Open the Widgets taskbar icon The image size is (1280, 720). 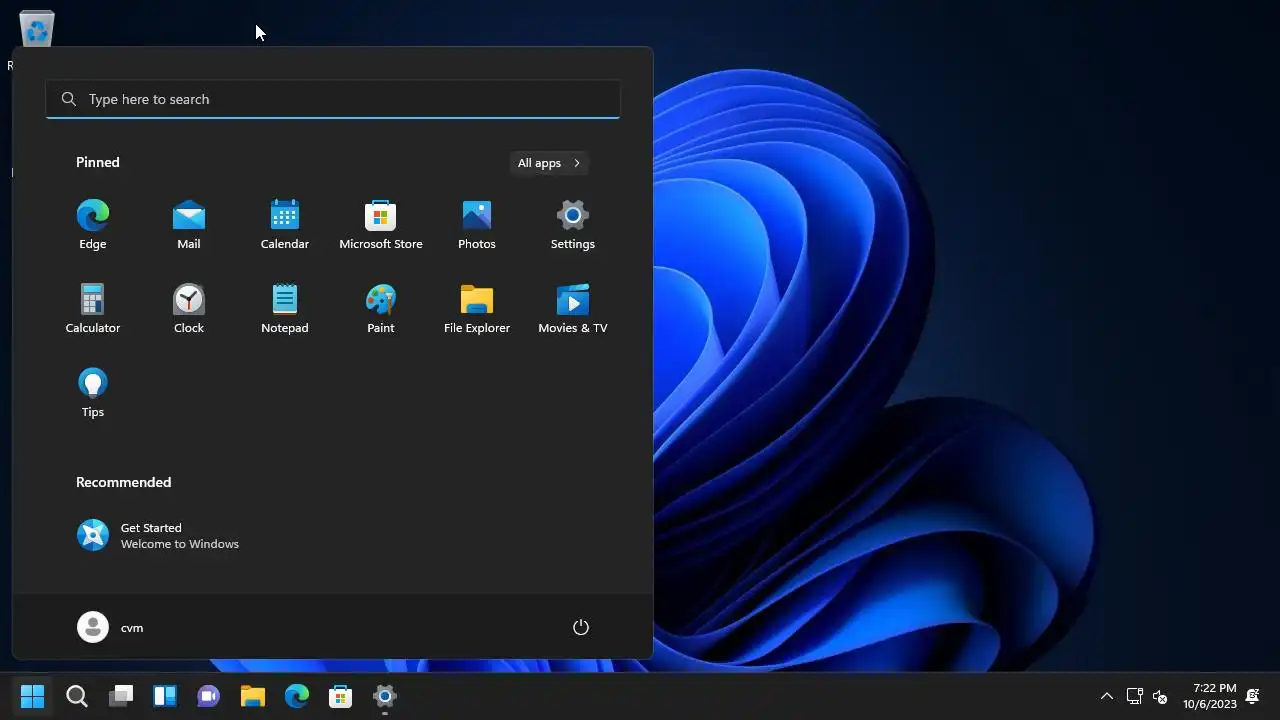pos(165,696)
